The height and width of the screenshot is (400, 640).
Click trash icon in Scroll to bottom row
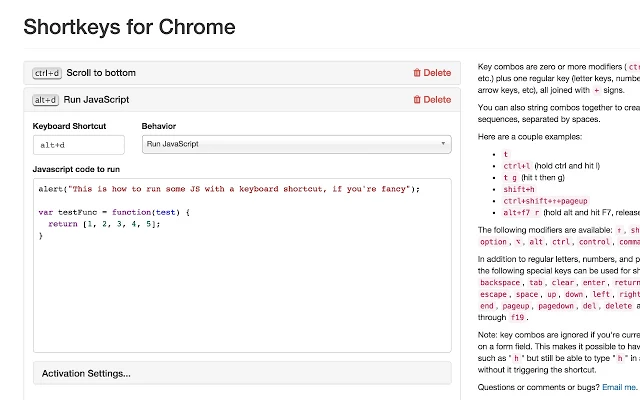(417, 73)
